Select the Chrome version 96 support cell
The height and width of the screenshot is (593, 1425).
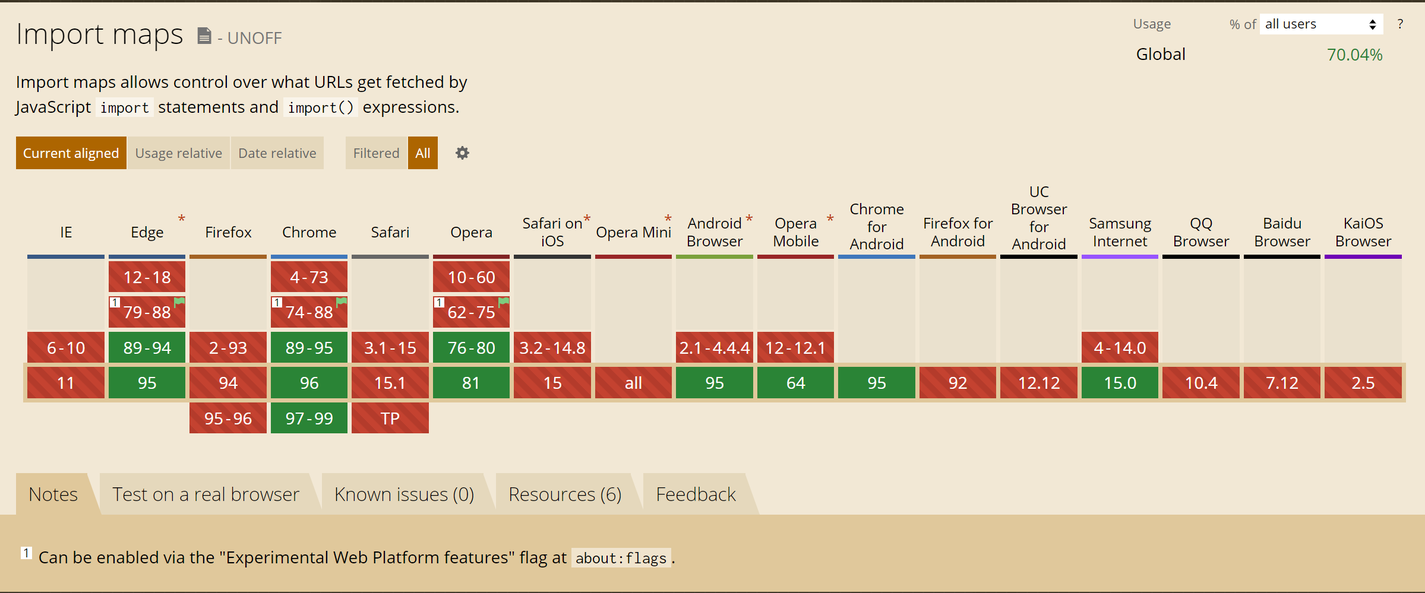(308, 382)
